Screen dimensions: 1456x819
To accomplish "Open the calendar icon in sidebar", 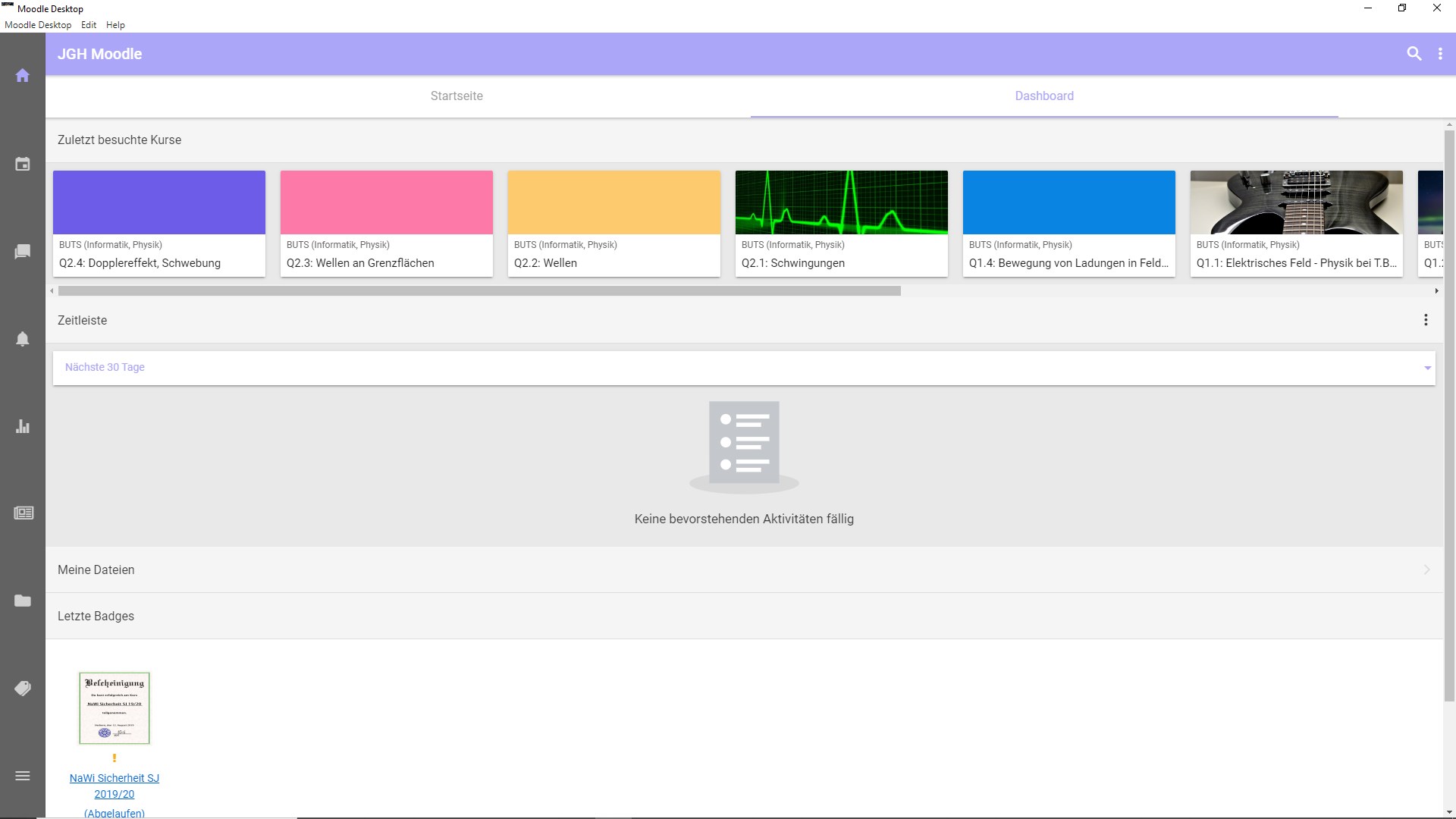I will [23, 164].
